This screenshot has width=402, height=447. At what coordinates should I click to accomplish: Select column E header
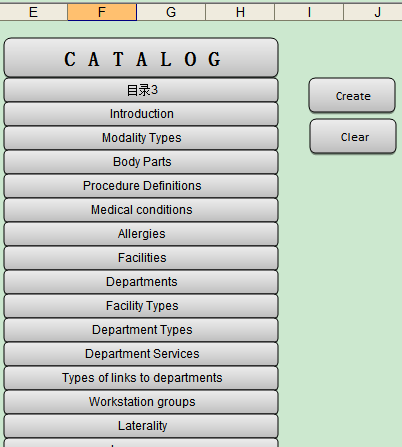(x=33, y=12)
